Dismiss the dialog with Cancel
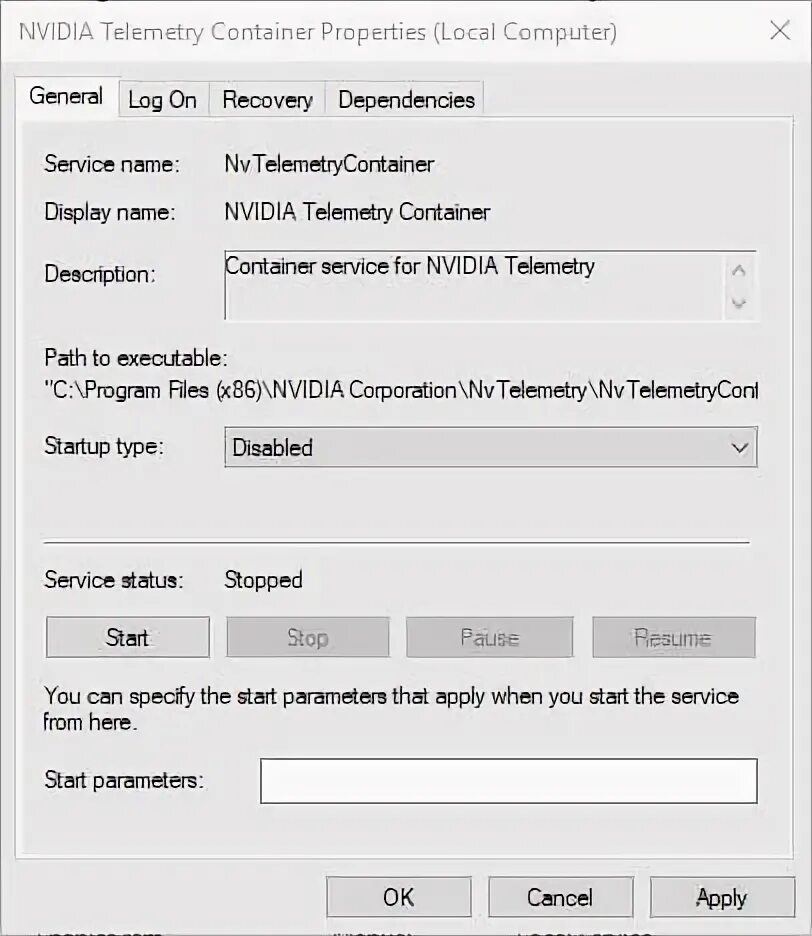 560,898
